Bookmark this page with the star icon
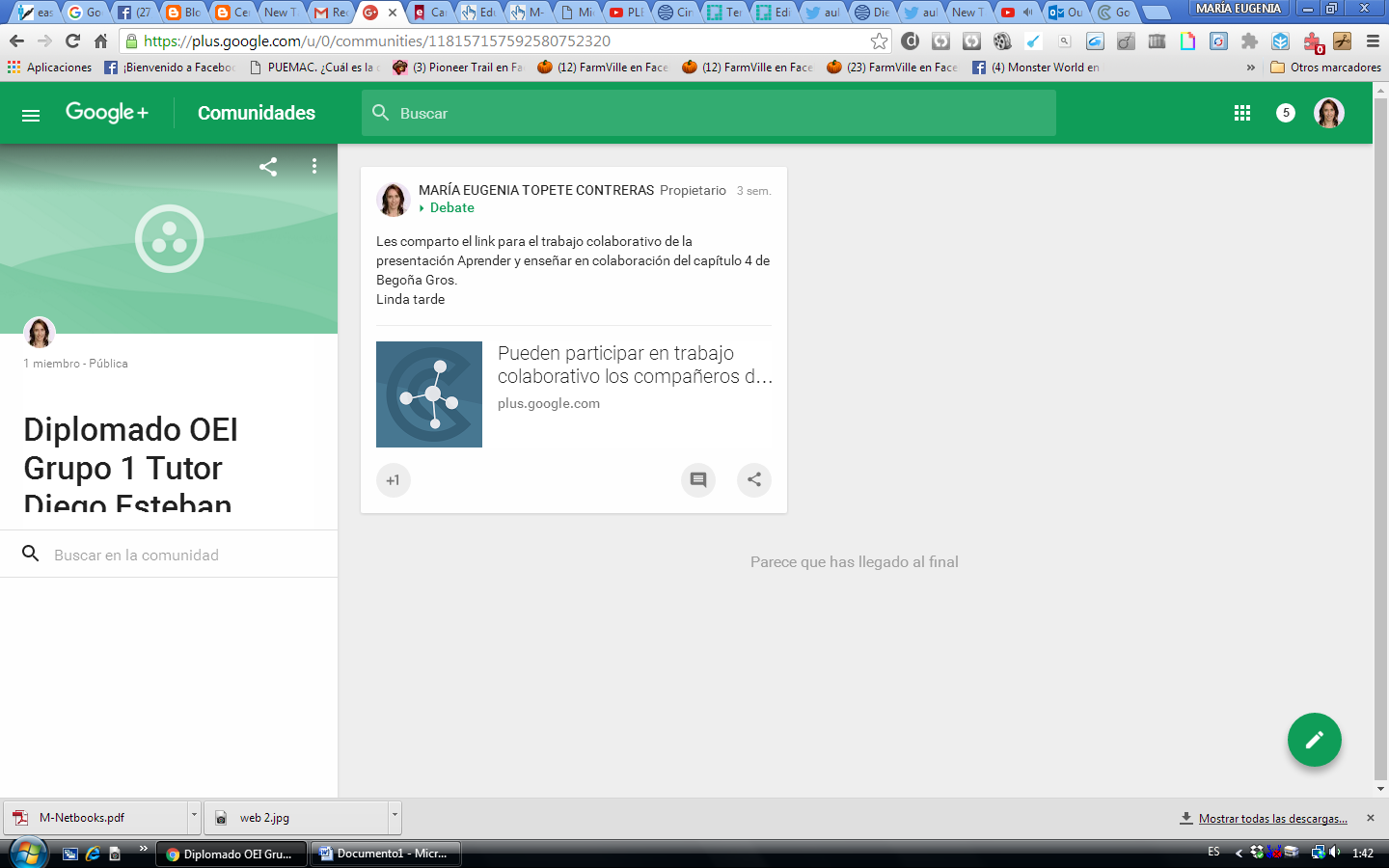This screenshot has height=868, width=1389. (x=879, y=41)
